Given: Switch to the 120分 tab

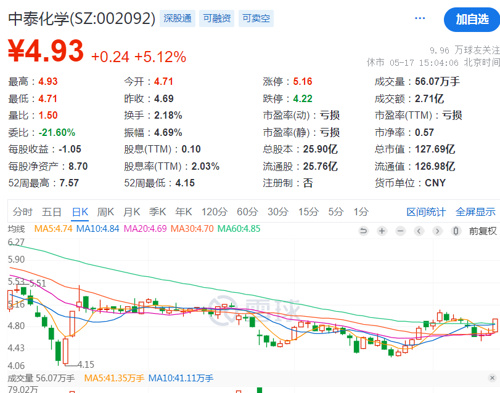Looking at the screenshot, I should (x=214, y=212).
